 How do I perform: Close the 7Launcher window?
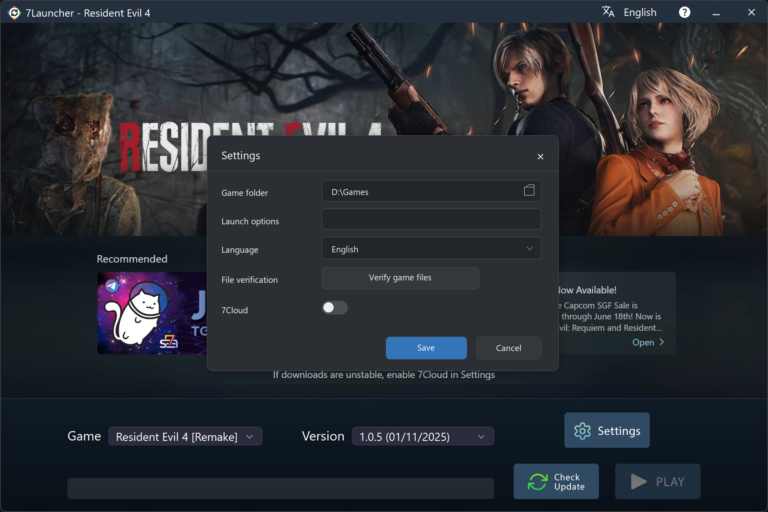[x=751, y=12]
